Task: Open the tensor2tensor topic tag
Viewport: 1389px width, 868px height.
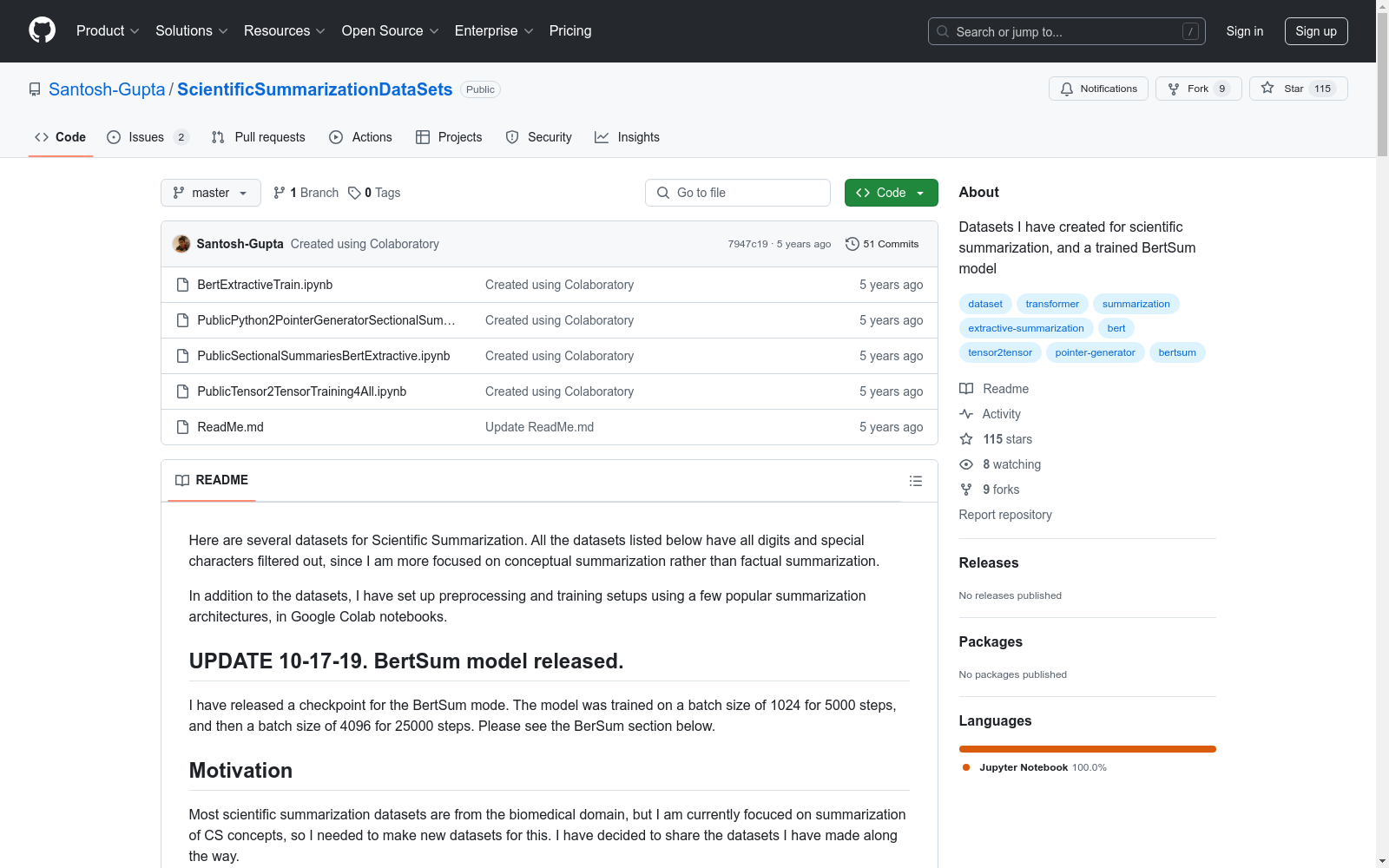Action: click(1000, 352)
